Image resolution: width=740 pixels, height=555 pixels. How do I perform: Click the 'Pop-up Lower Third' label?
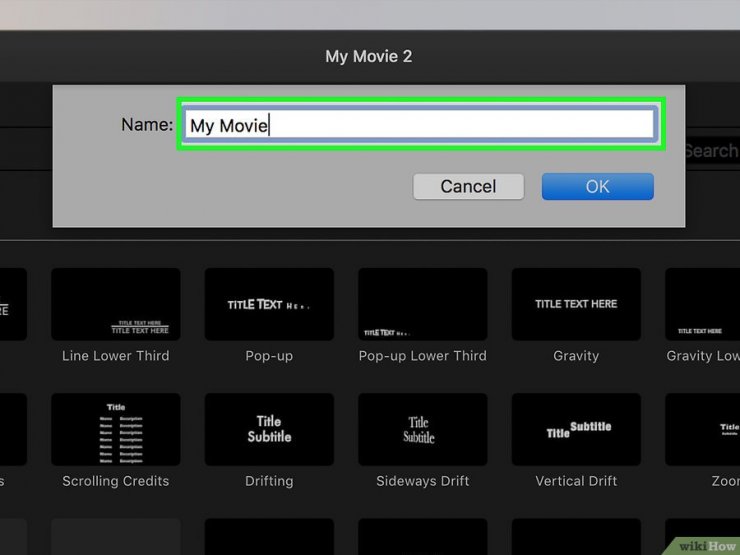pyautogui.click(x=422, y=356)
